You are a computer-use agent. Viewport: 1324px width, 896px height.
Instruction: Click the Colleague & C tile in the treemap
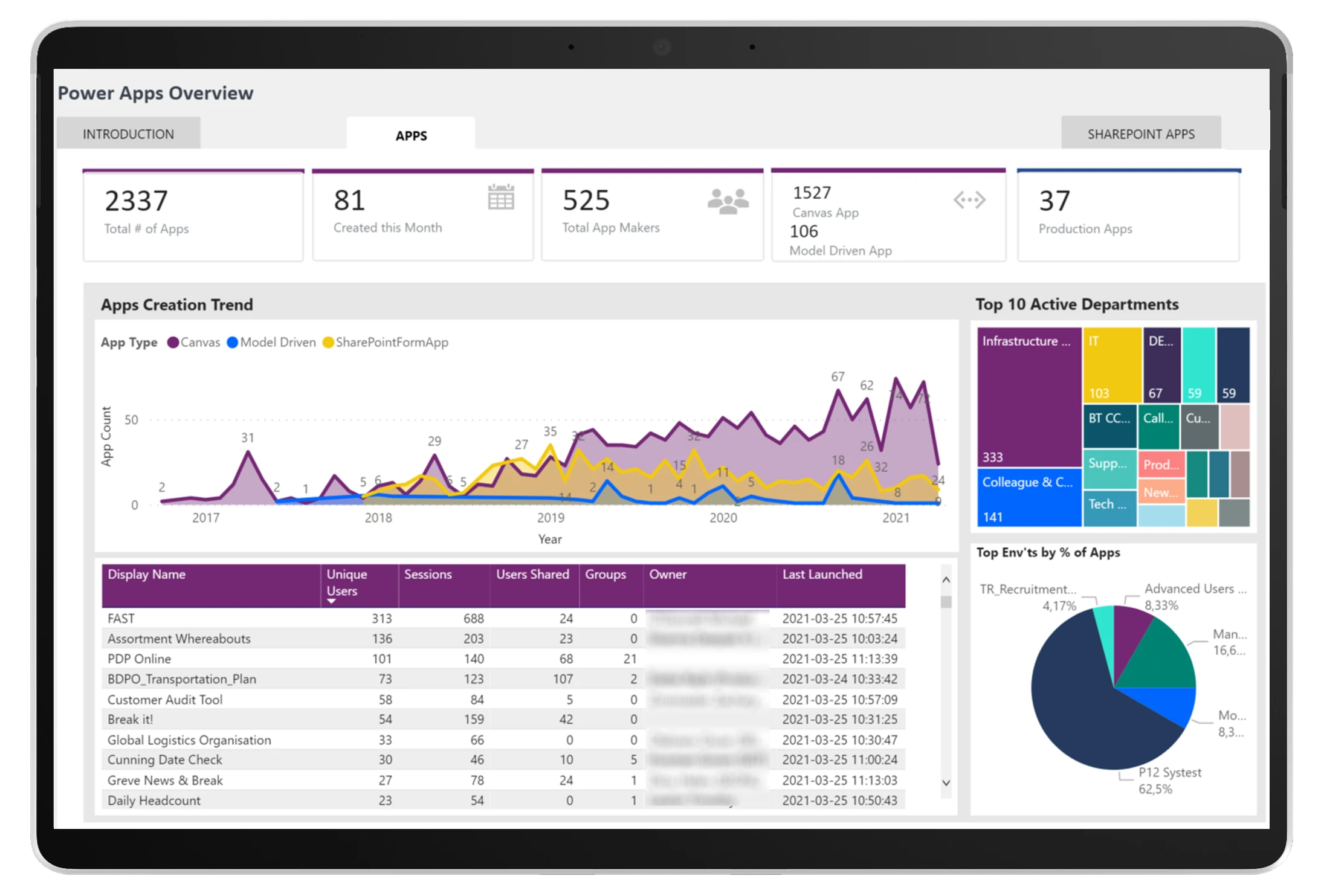pos(1029,497)
